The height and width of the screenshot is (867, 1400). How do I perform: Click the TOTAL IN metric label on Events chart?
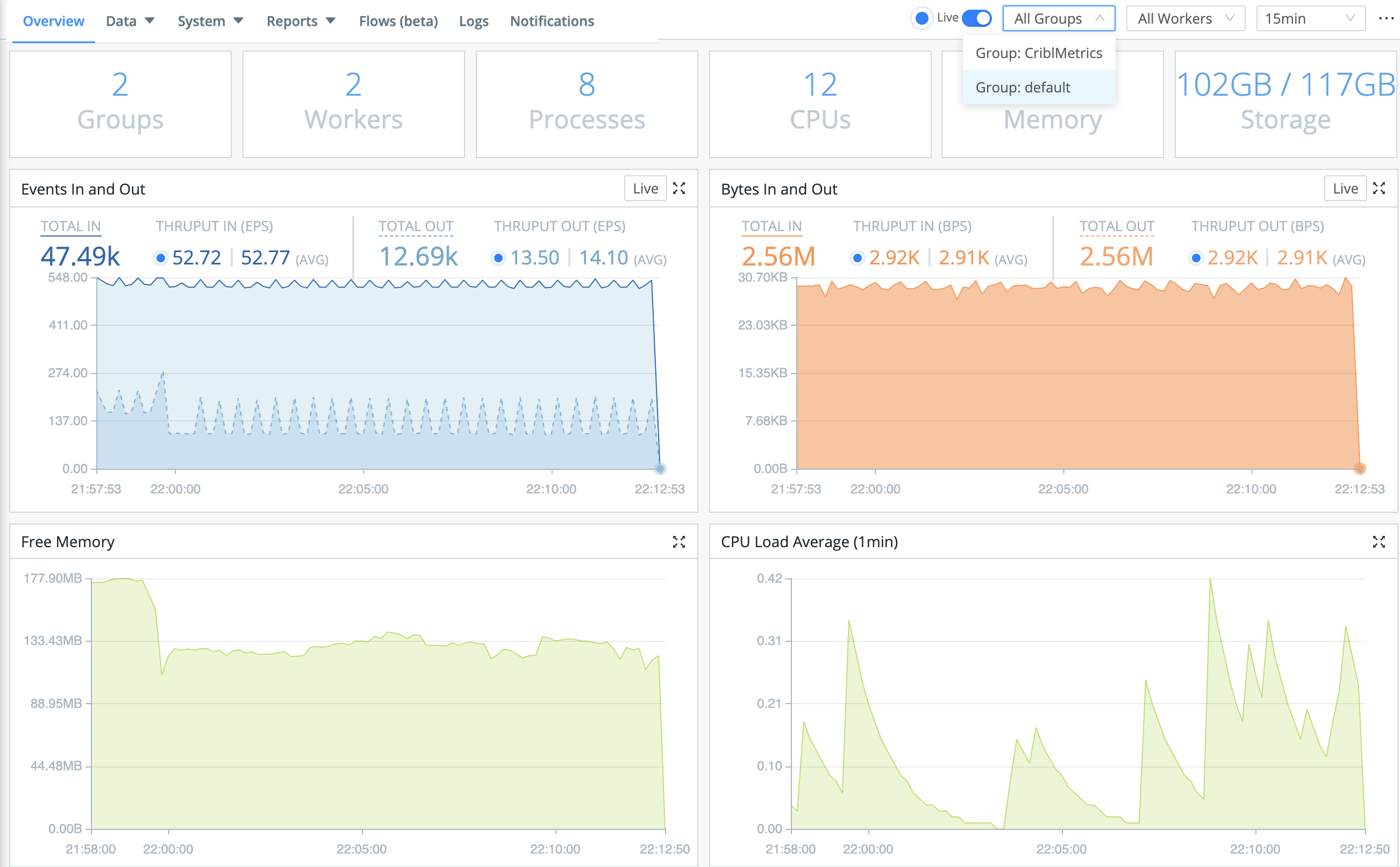click(70, 226)
